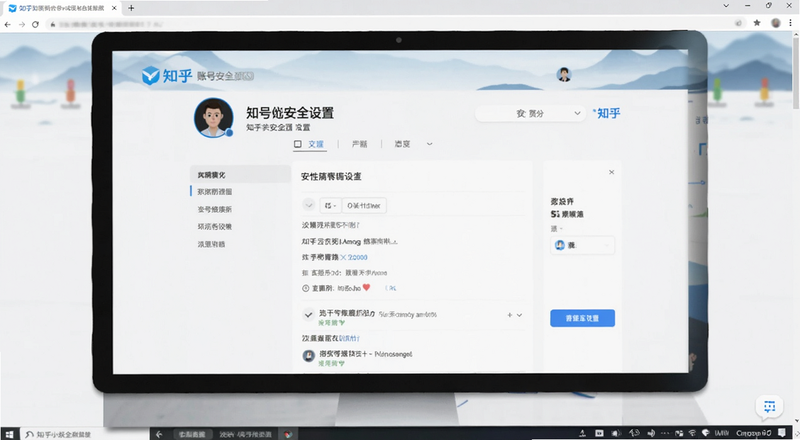Click the blue button in right panel
This screenshot has width=800, height=440.
[x=582, y=318]
